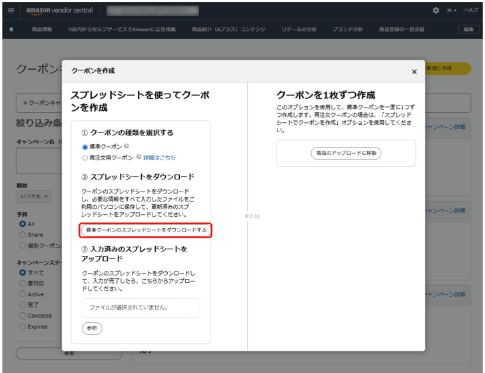Open the リテールの分析 menu

tap(299, 29)
